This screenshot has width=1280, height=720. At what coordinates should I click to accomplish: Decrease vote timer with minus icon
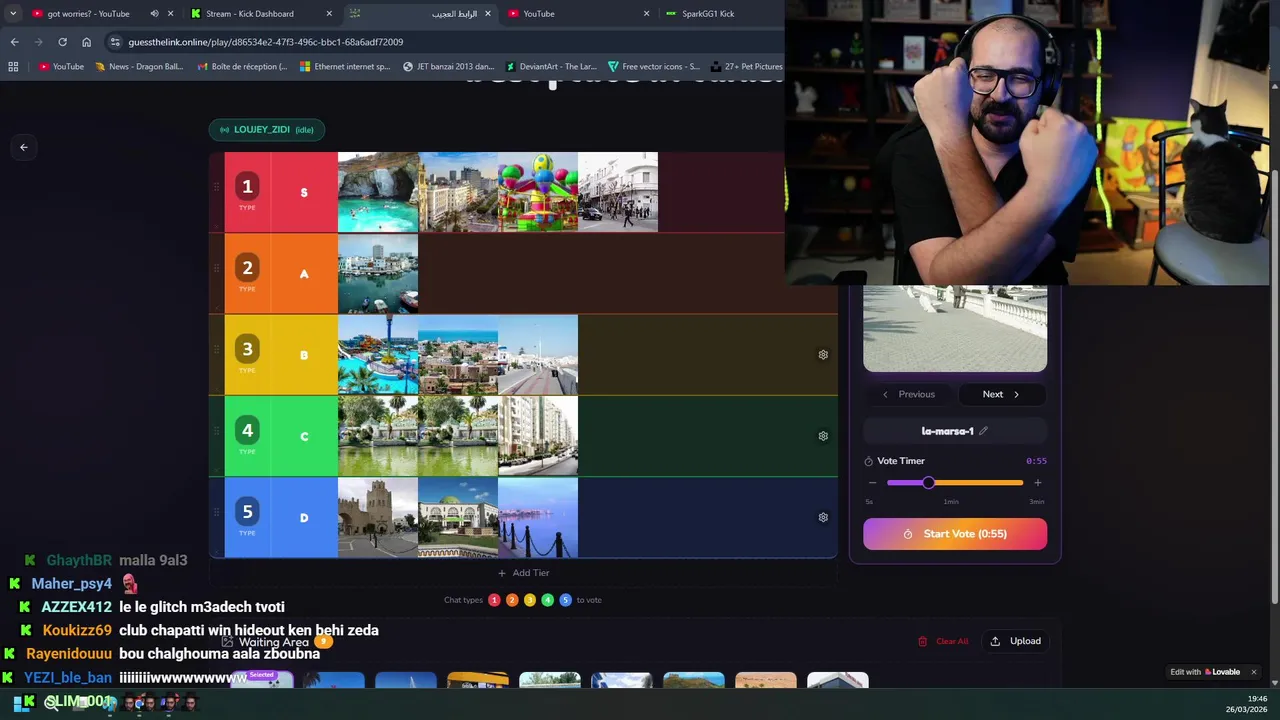tap(872, 483)
